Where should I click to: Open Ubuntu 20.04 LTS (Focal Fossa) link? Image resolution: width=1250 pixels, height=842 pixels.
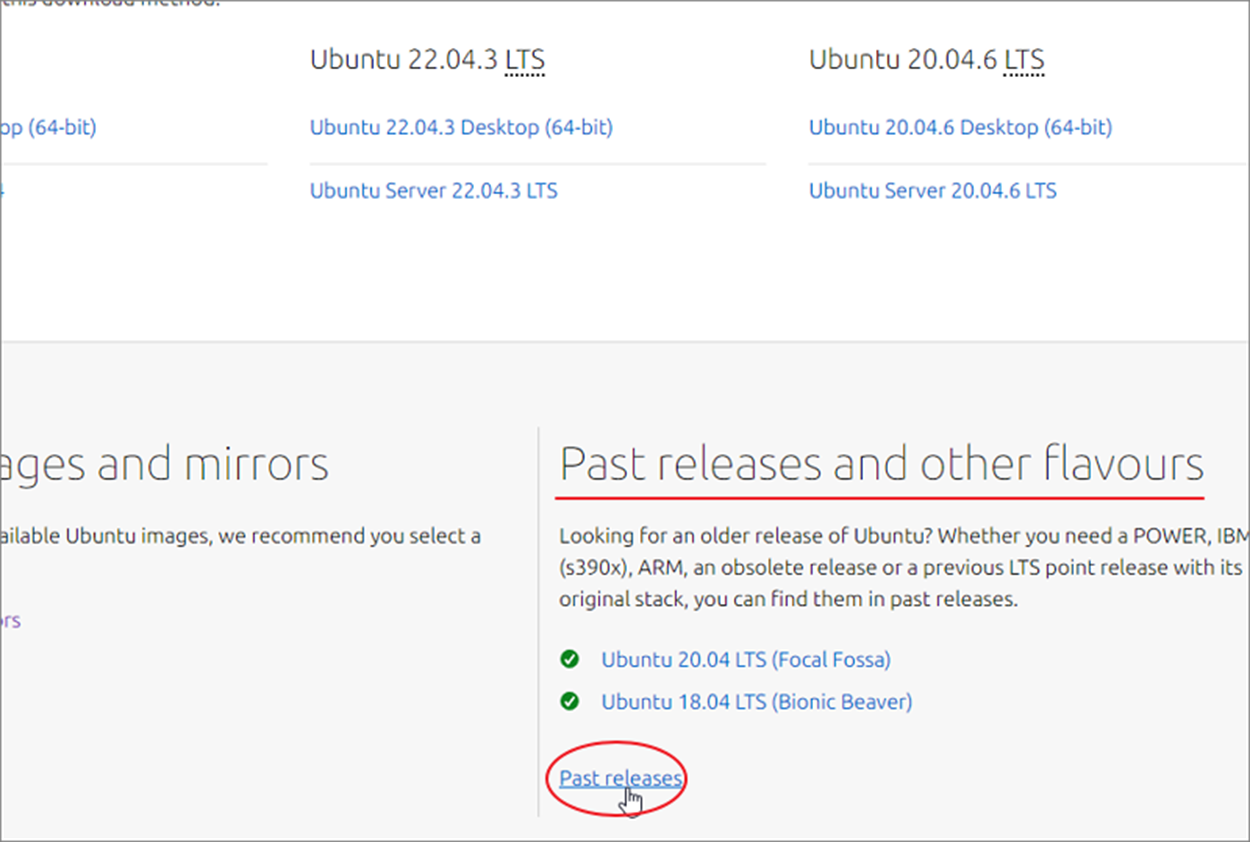(746, 660)
